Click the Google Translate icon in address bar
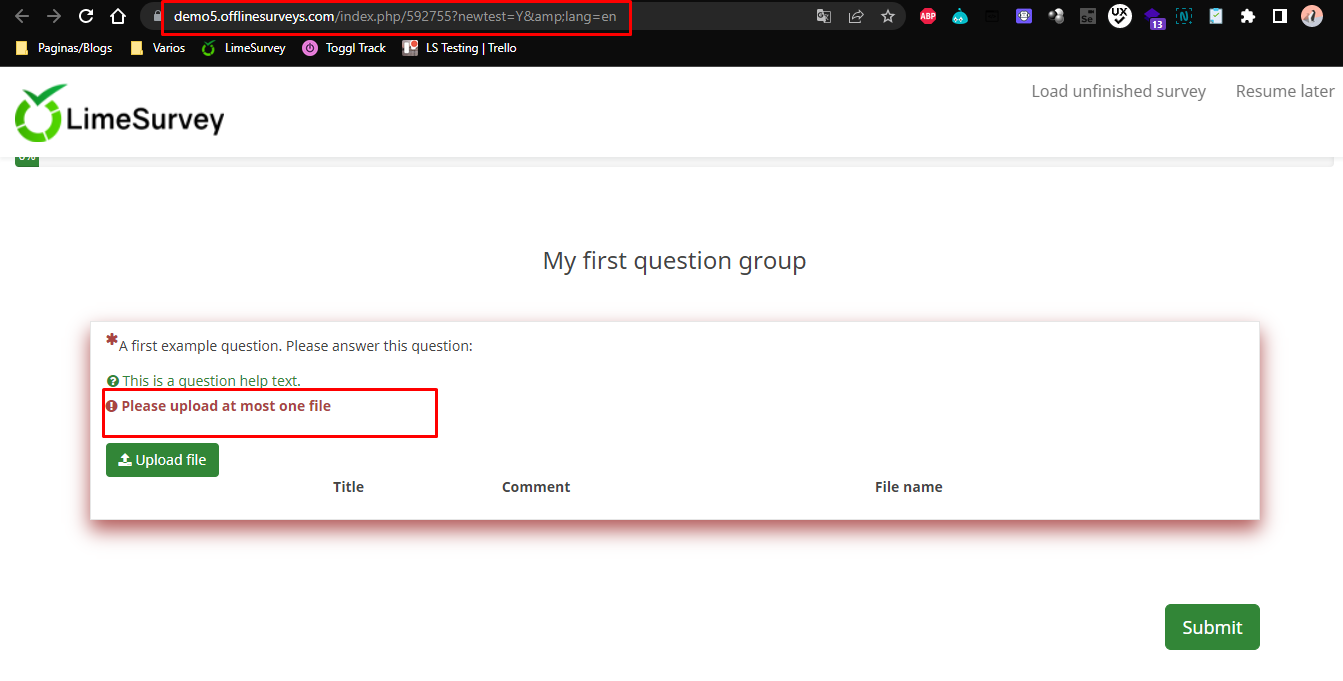The width and height of the screenshot is (1343, 681). 824,16
